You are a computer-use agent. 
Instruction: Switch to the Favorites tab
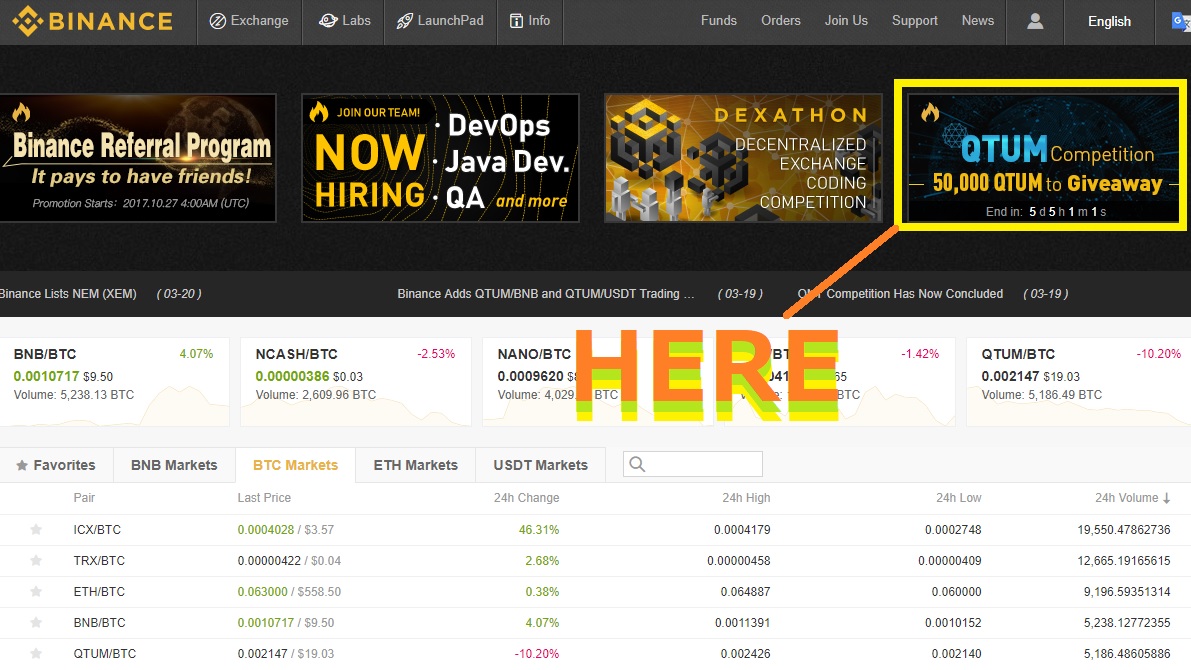56,465
